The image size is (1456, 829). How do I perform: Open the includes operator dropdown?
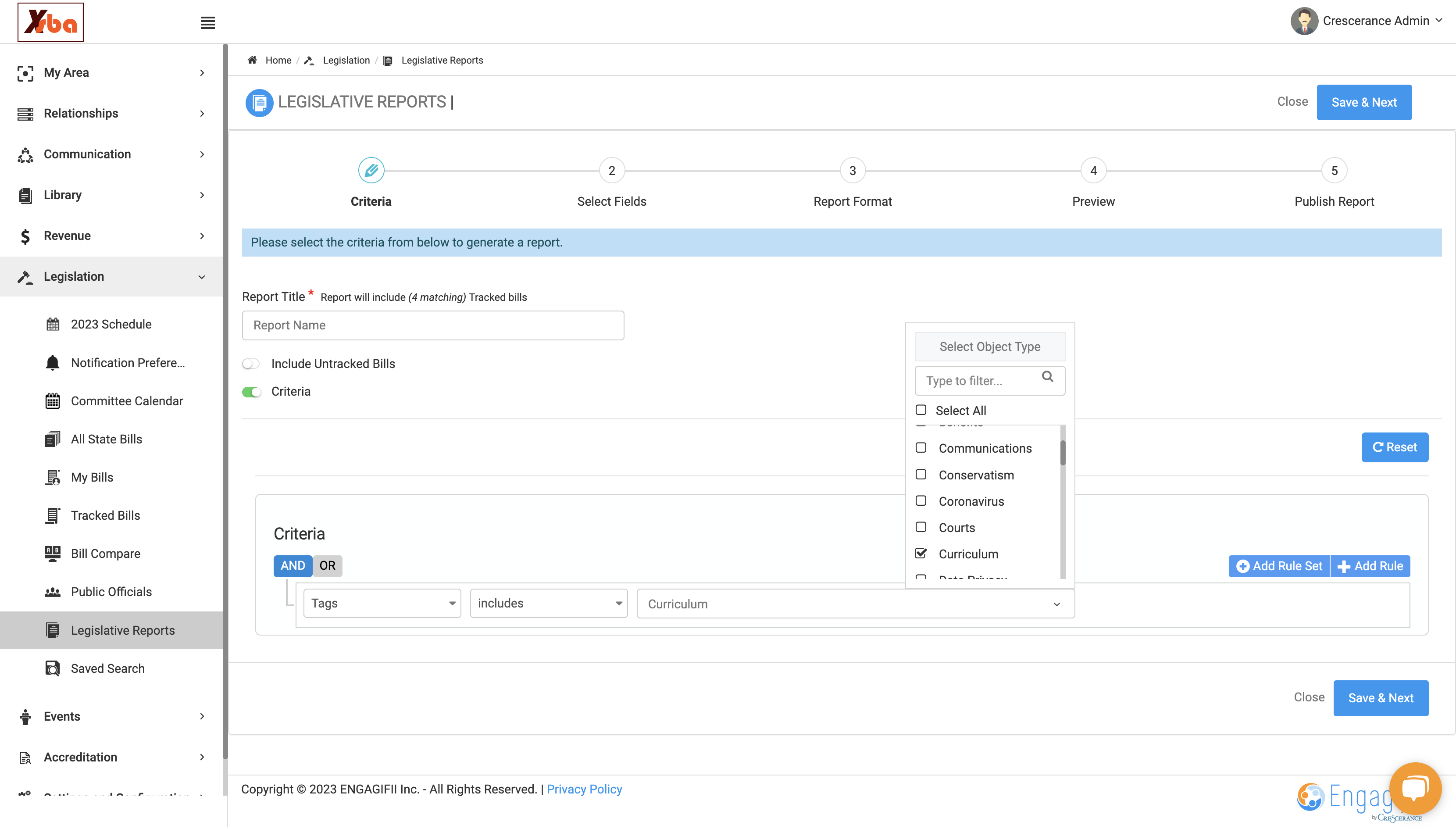[x=549, y=603]
